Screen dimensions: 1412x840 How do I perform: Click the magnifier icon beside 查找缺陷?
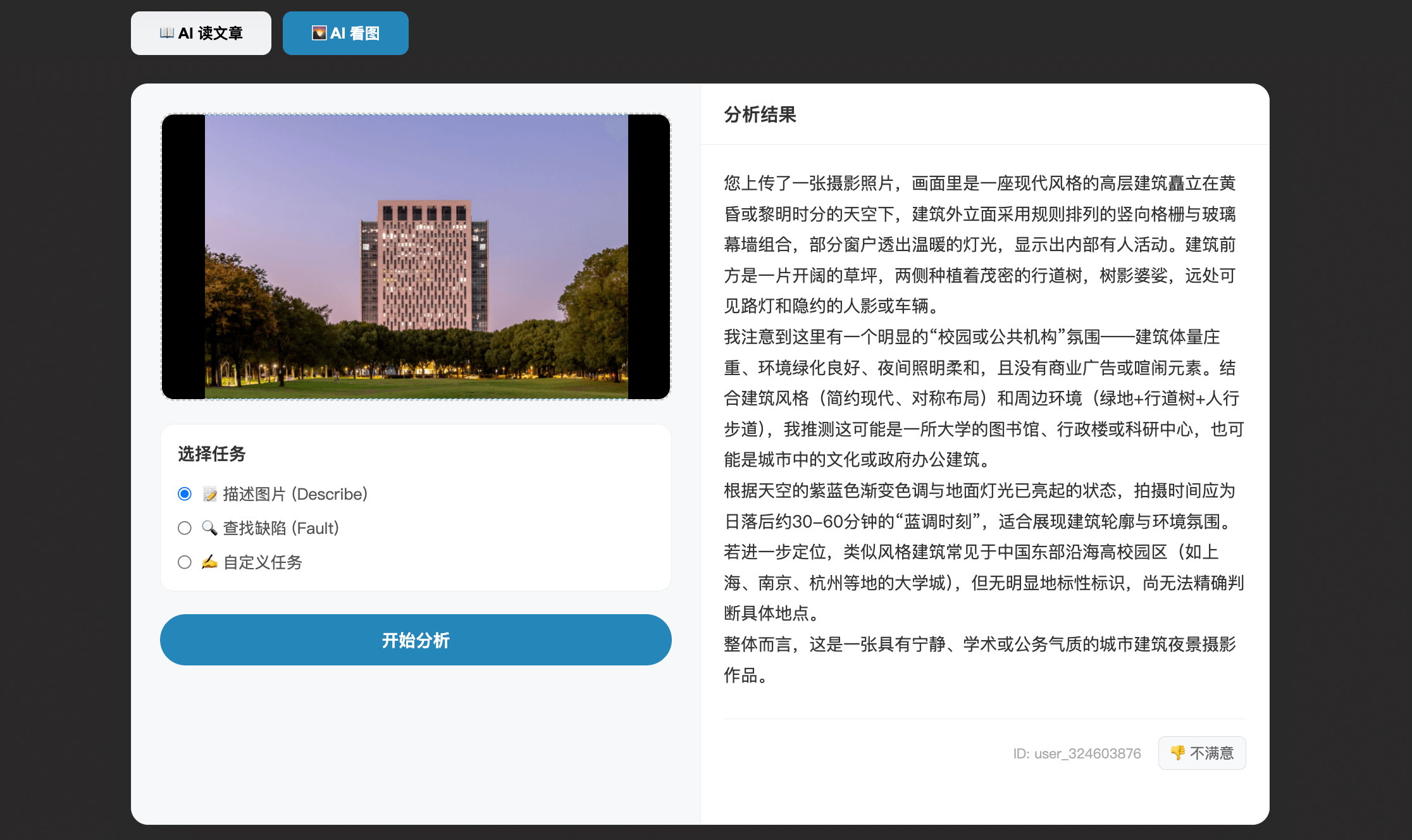[x=209, y=528]
